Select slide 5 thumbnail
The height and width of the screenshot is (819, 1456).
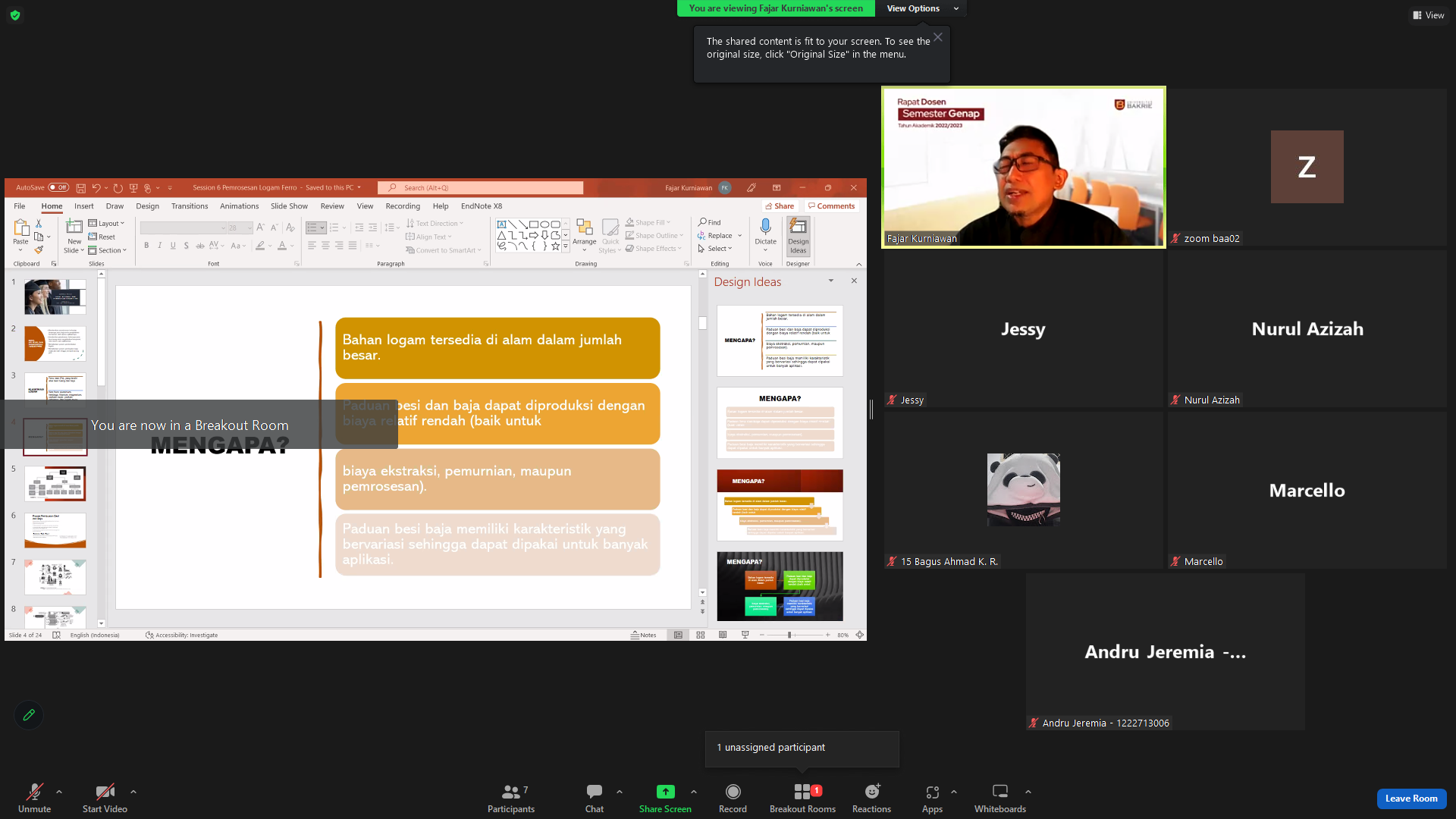click(55, 484)
